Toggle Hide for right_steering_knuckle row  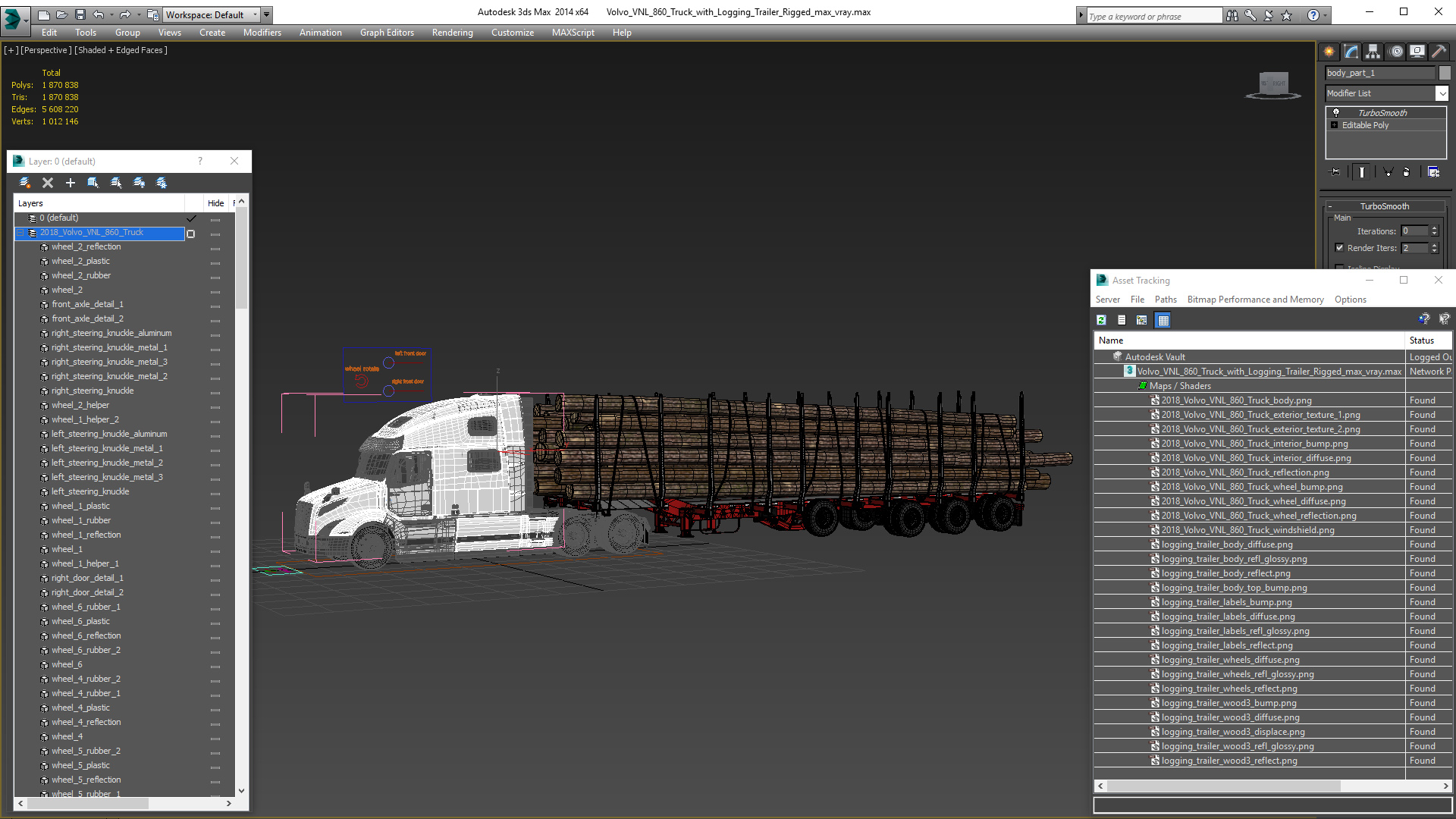tap(215, 392)
